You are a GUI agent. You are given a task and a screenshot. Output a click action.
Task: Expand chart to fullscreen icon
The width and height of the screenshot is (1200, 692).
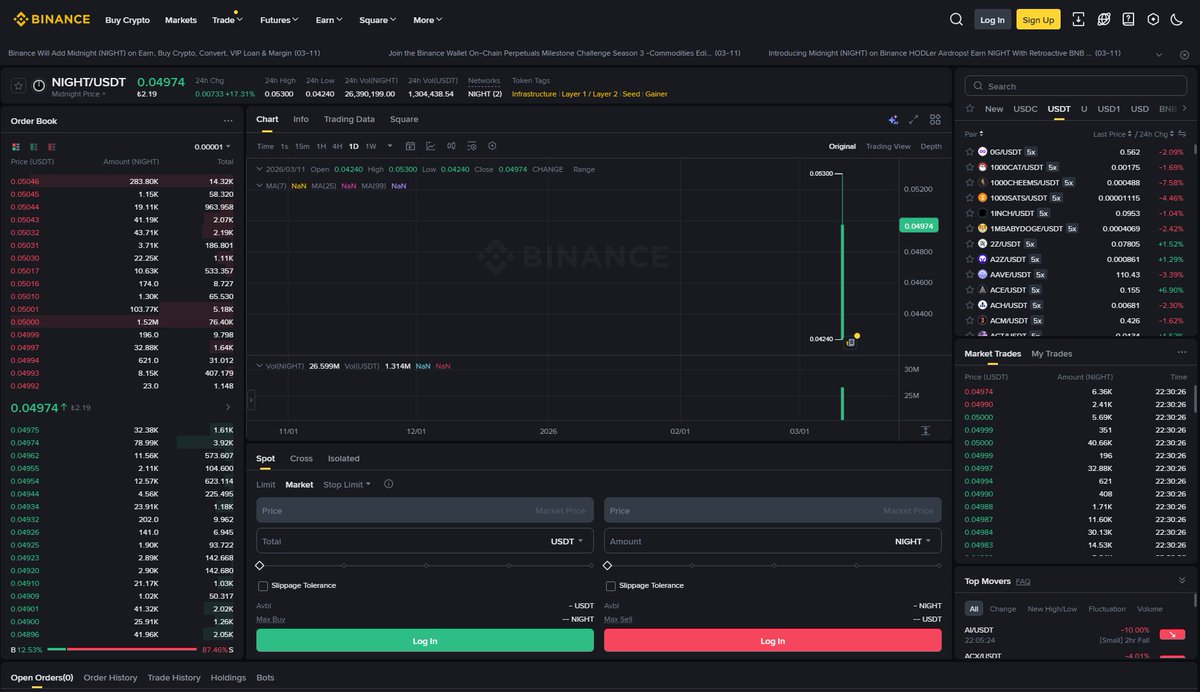coord(913,119)
